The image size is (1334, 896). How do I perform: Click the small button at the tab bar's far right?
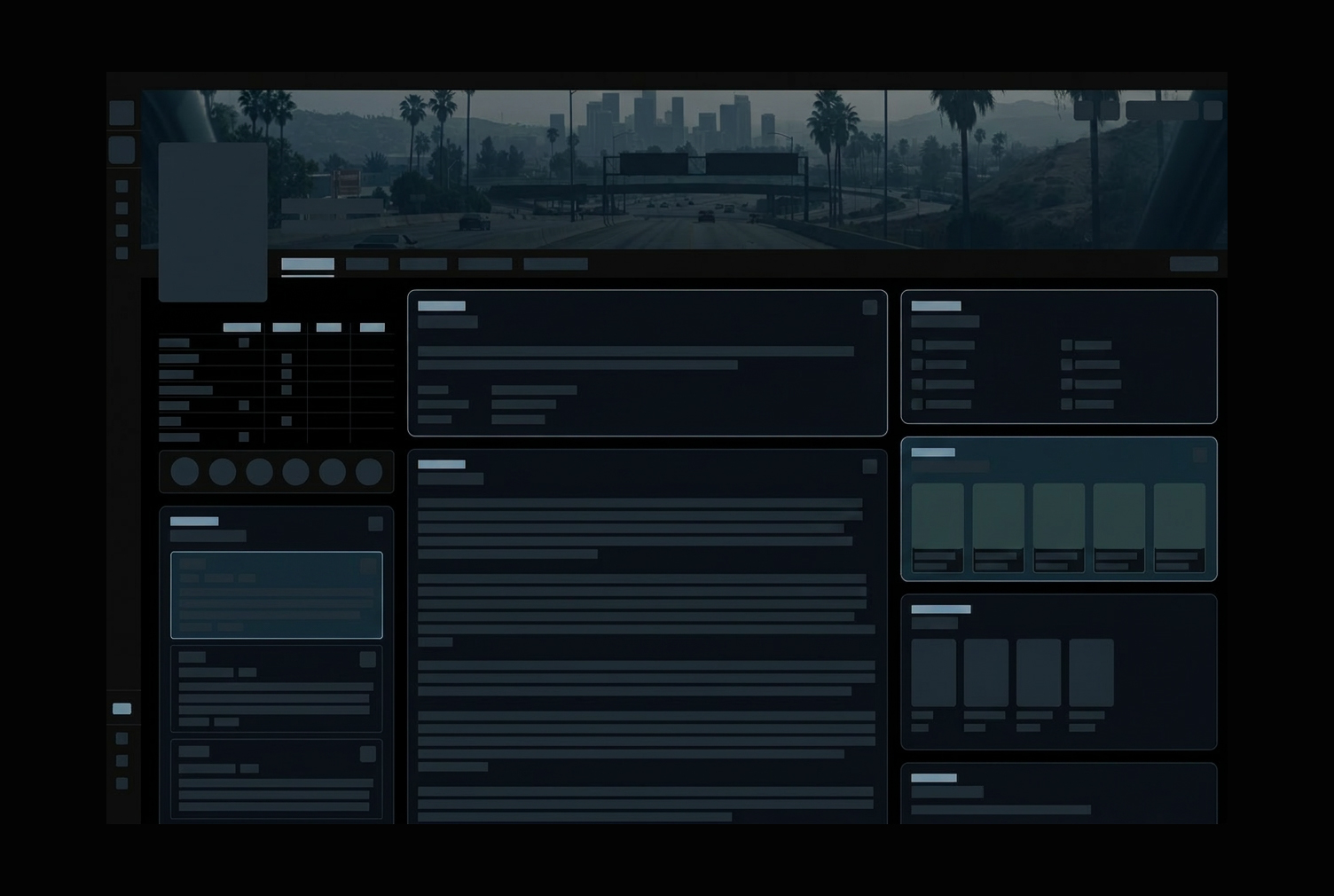1194,263
